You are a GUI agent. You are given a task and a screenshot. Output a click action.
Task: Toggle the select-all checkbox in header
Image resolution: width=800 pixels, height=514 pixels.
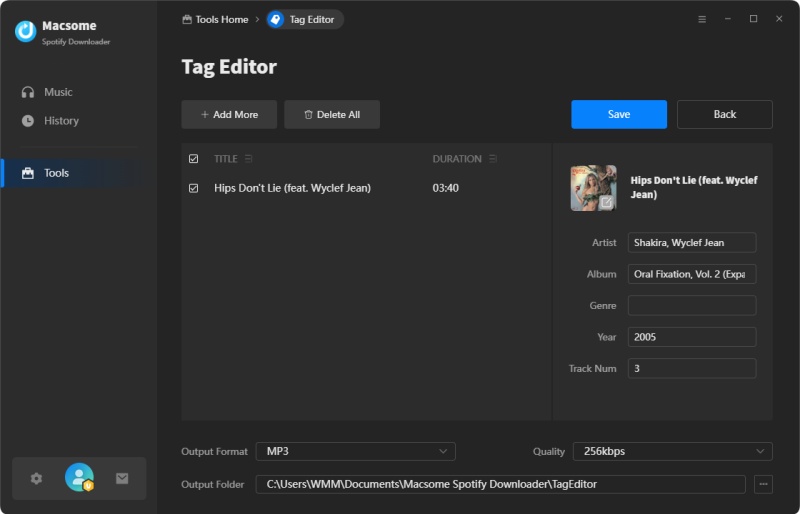click(193, 159)
